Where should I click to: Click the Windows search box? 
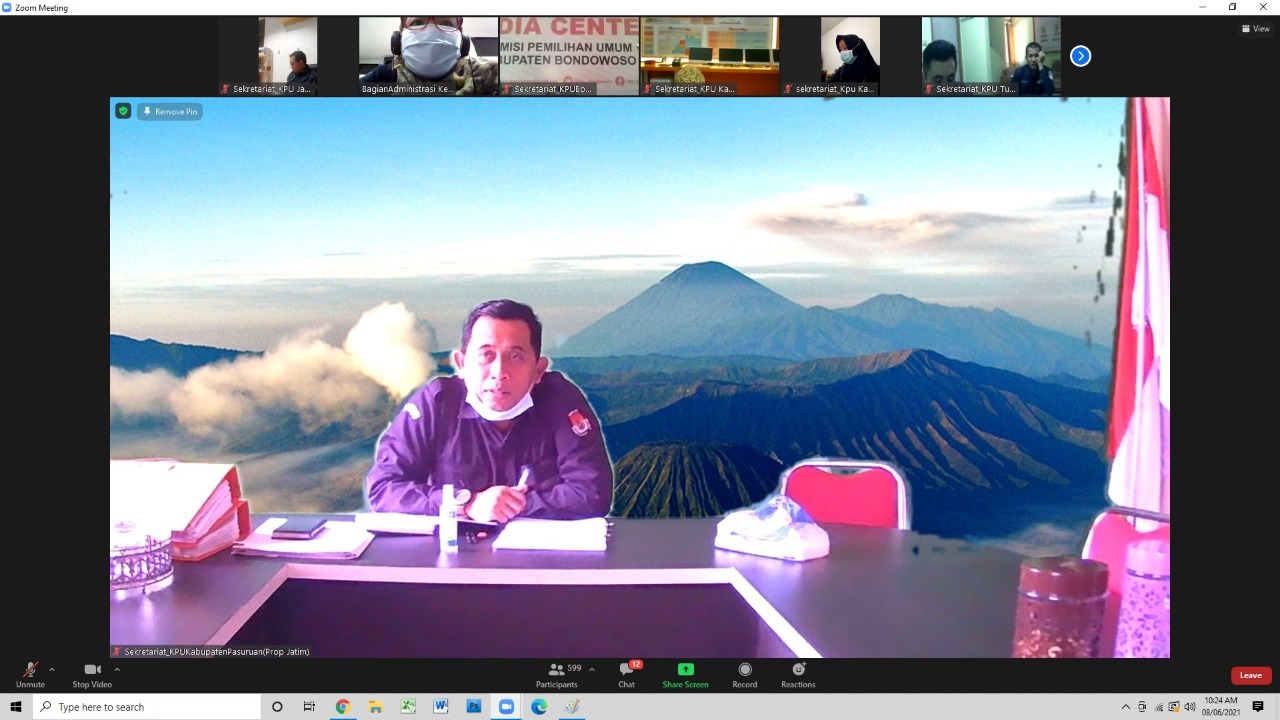click(x=148, y=707)
